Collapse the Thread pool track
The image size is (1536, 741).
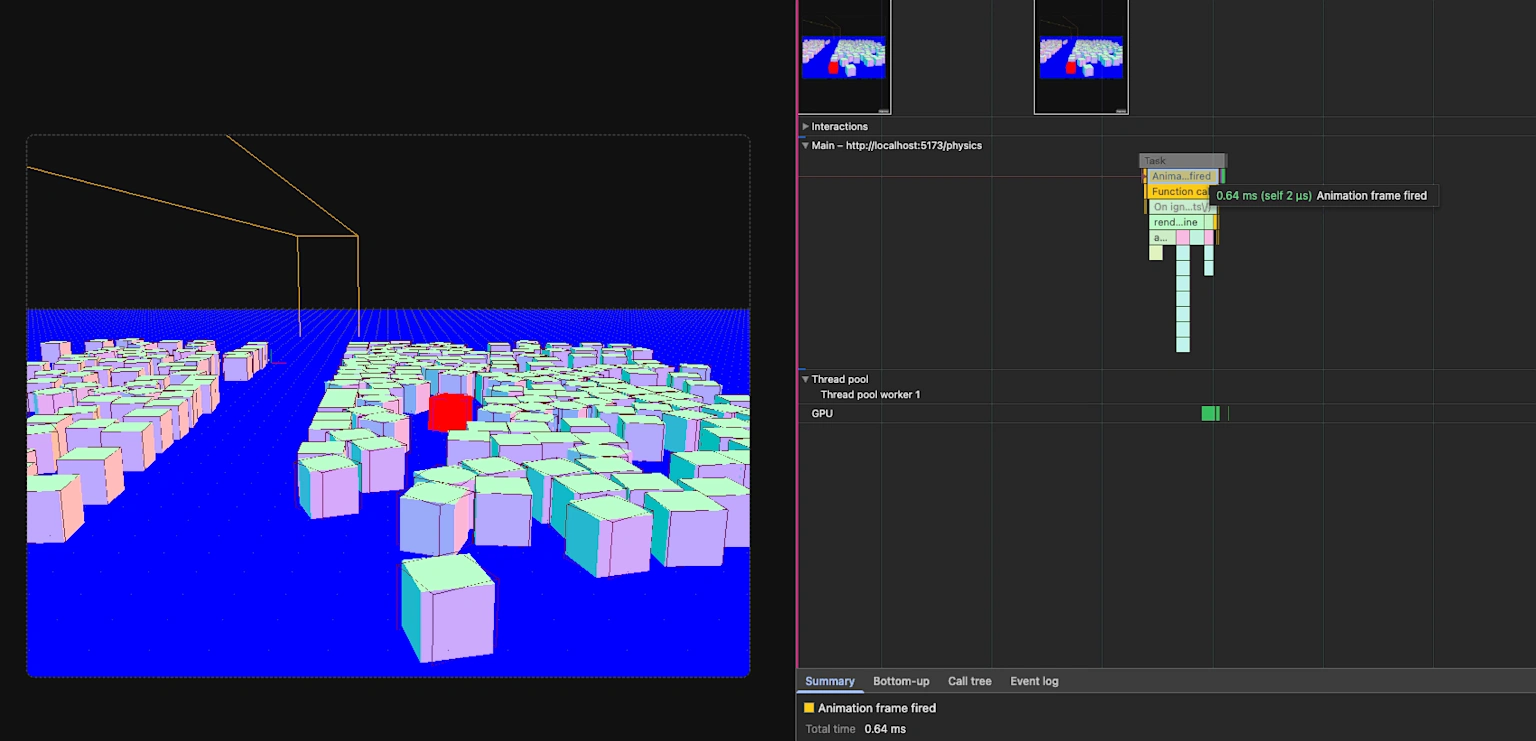click(805, 380)
